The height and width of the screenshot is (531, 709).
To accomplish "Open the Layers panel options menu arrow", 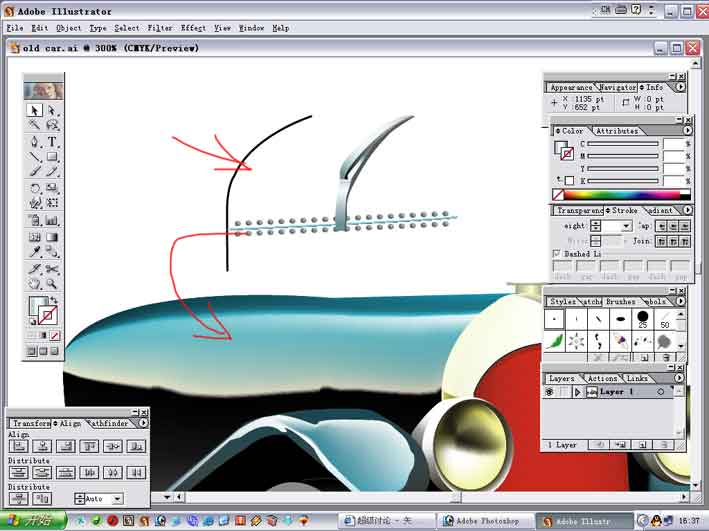I will 679,378.
